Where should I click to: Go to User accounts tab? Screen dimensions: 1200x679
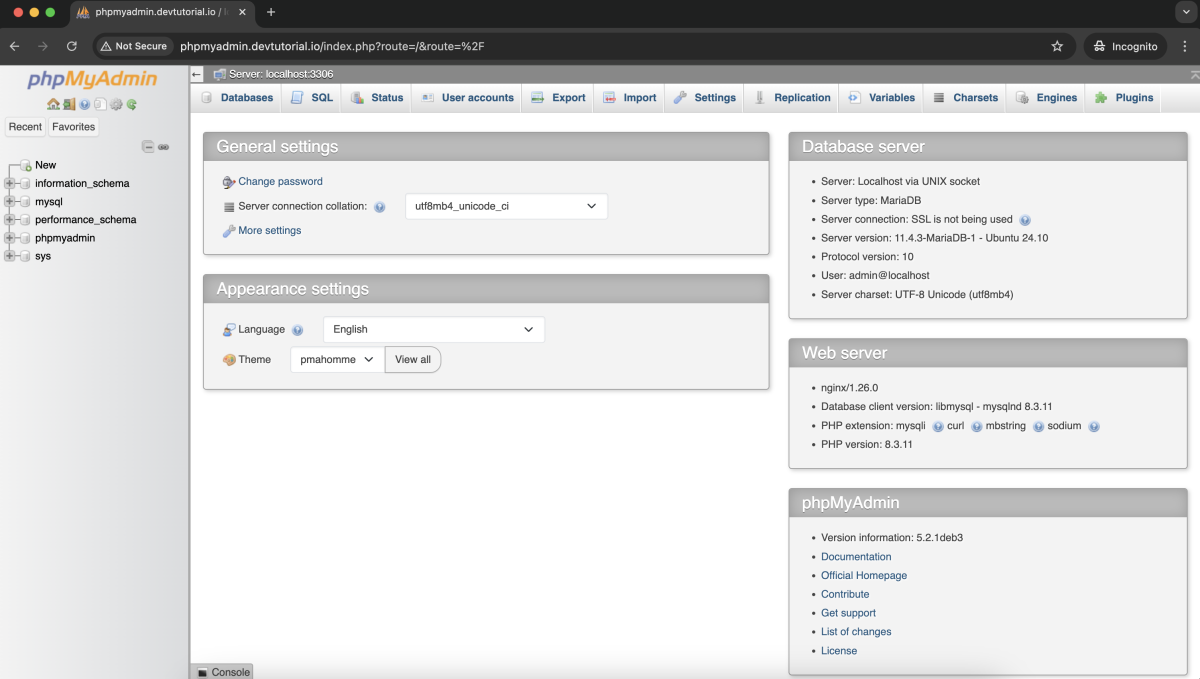coord(467,98)
